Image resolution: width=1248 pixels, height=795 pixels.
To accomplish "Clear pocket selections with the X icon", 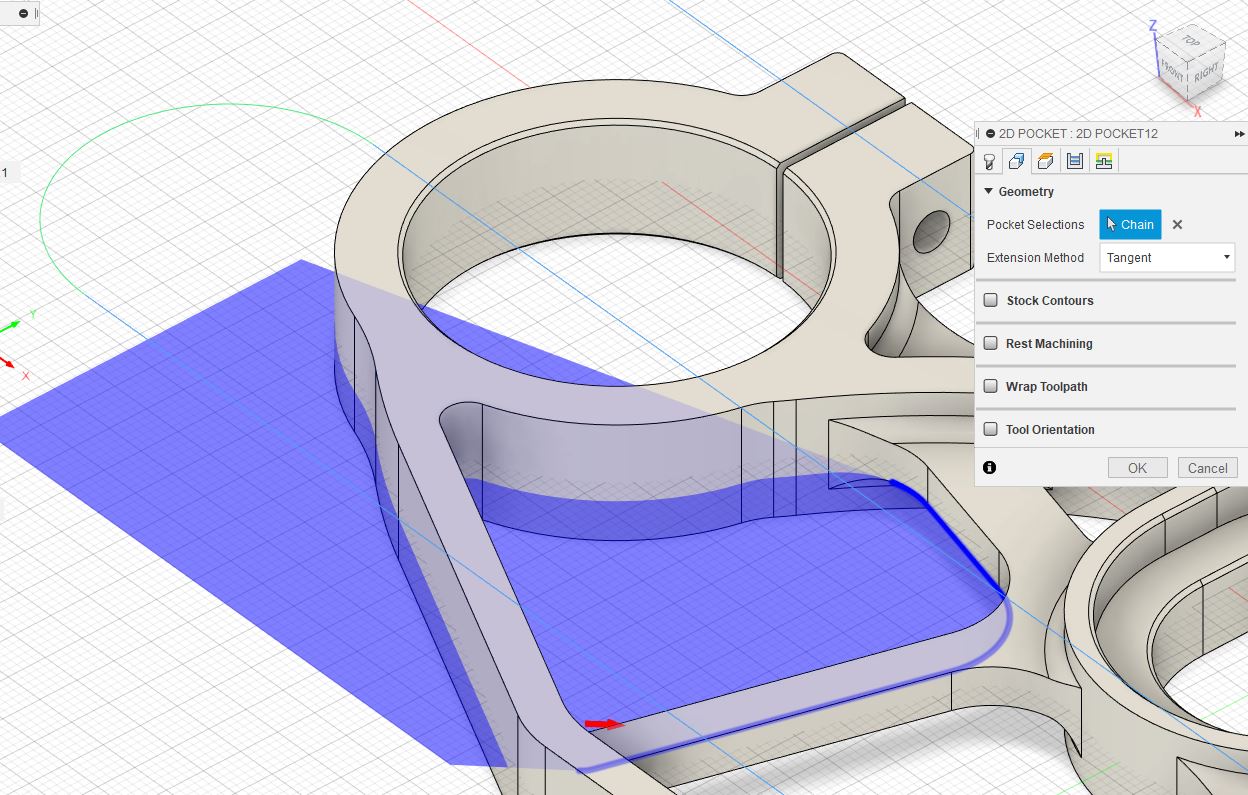I will (x=1177, y=224).
